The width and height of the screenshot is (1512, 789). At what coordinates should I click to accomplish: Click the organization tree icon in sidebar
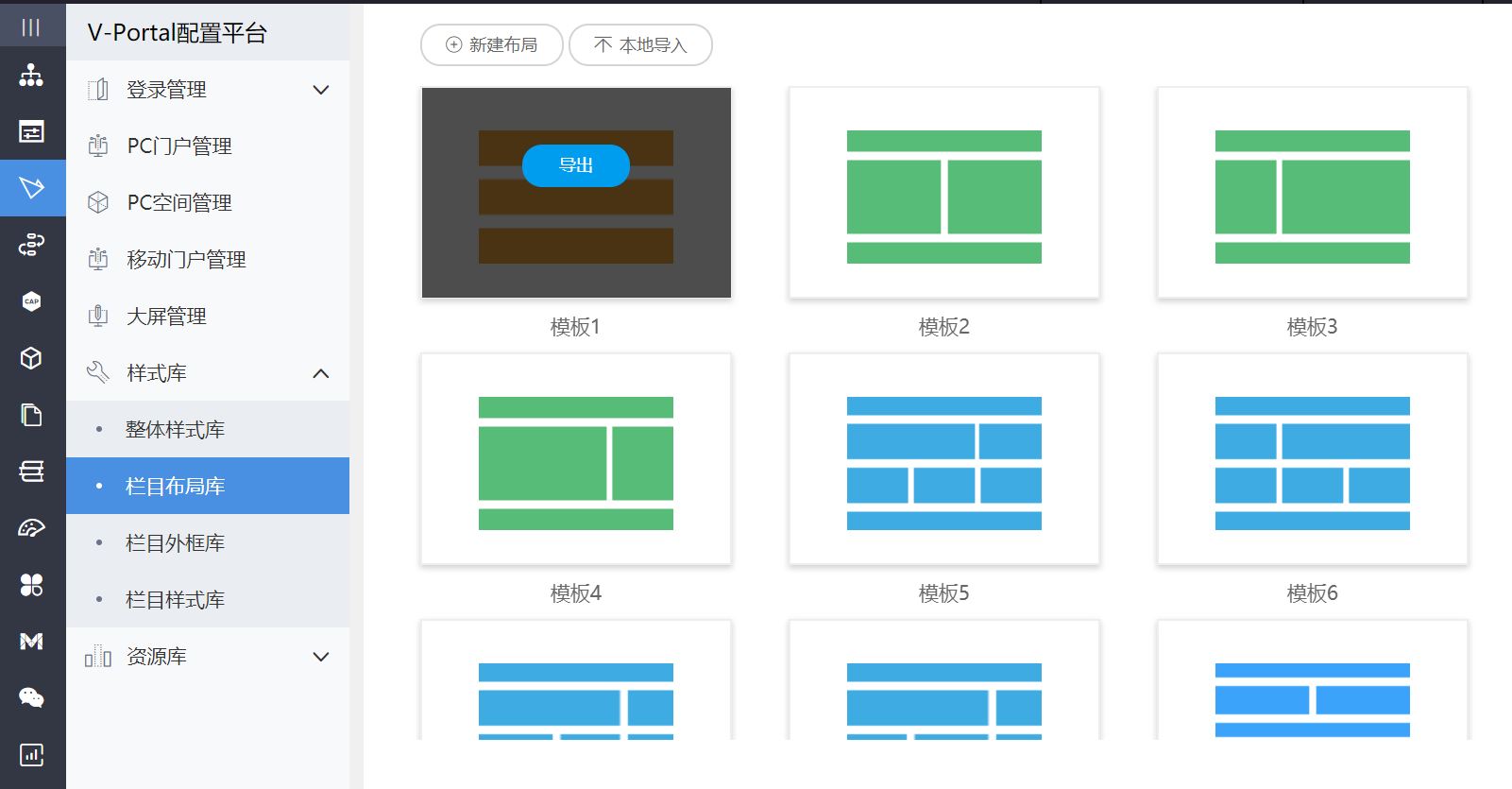coord(31,76)
